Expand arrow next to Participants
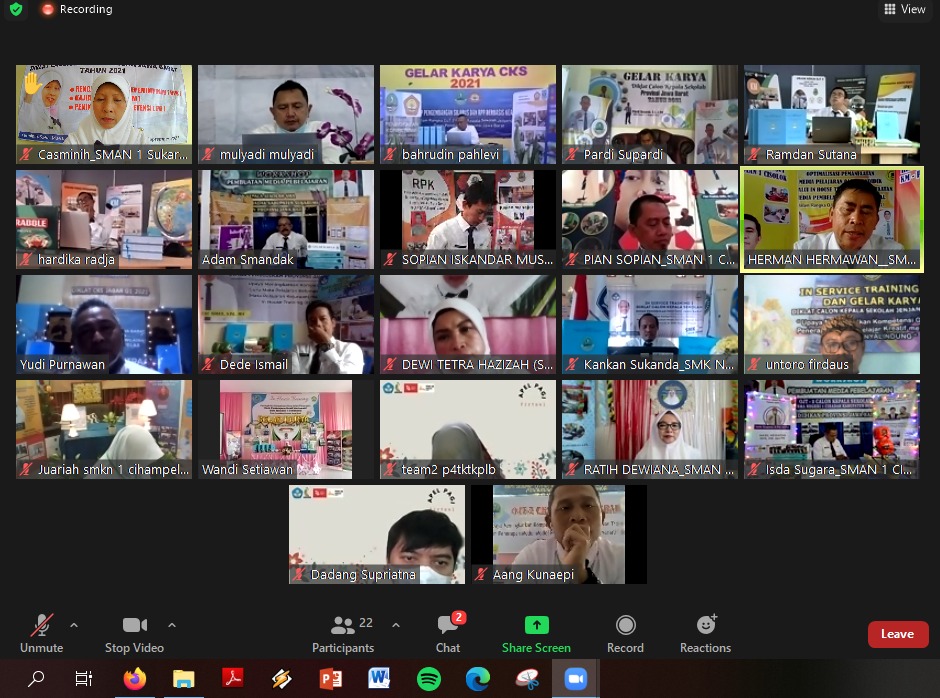The height and width of the screenshot is (698, 940). (395, 625)
